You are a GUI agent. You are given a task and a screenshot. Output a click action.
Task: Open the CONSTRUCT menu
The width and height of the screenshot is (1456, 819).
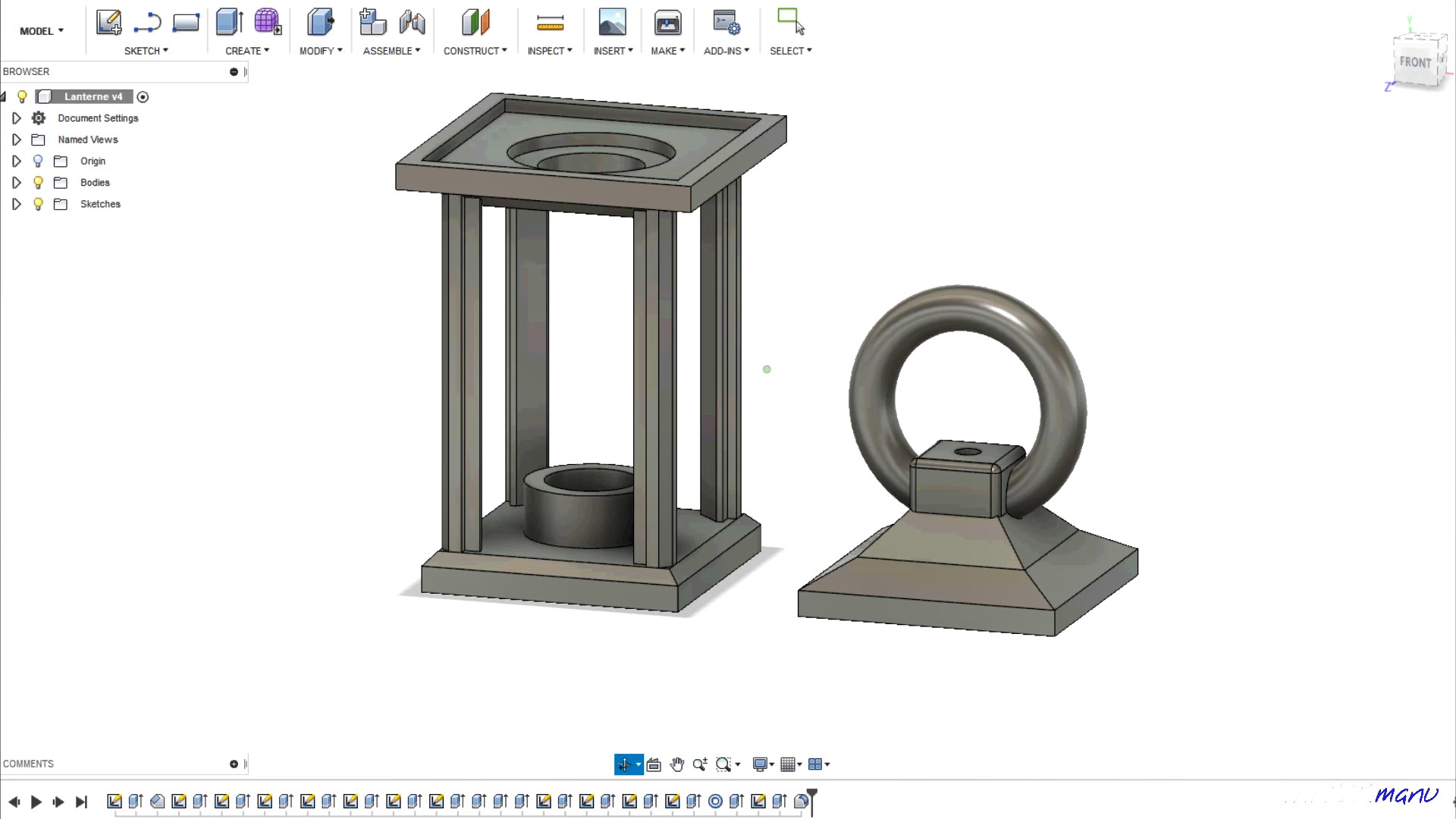475,51
